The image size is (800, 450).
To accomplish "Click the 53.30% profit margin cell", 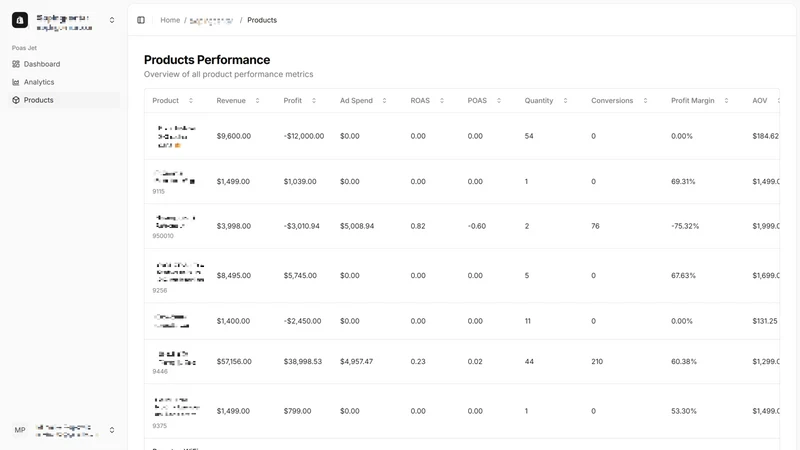I will (684, 411).
